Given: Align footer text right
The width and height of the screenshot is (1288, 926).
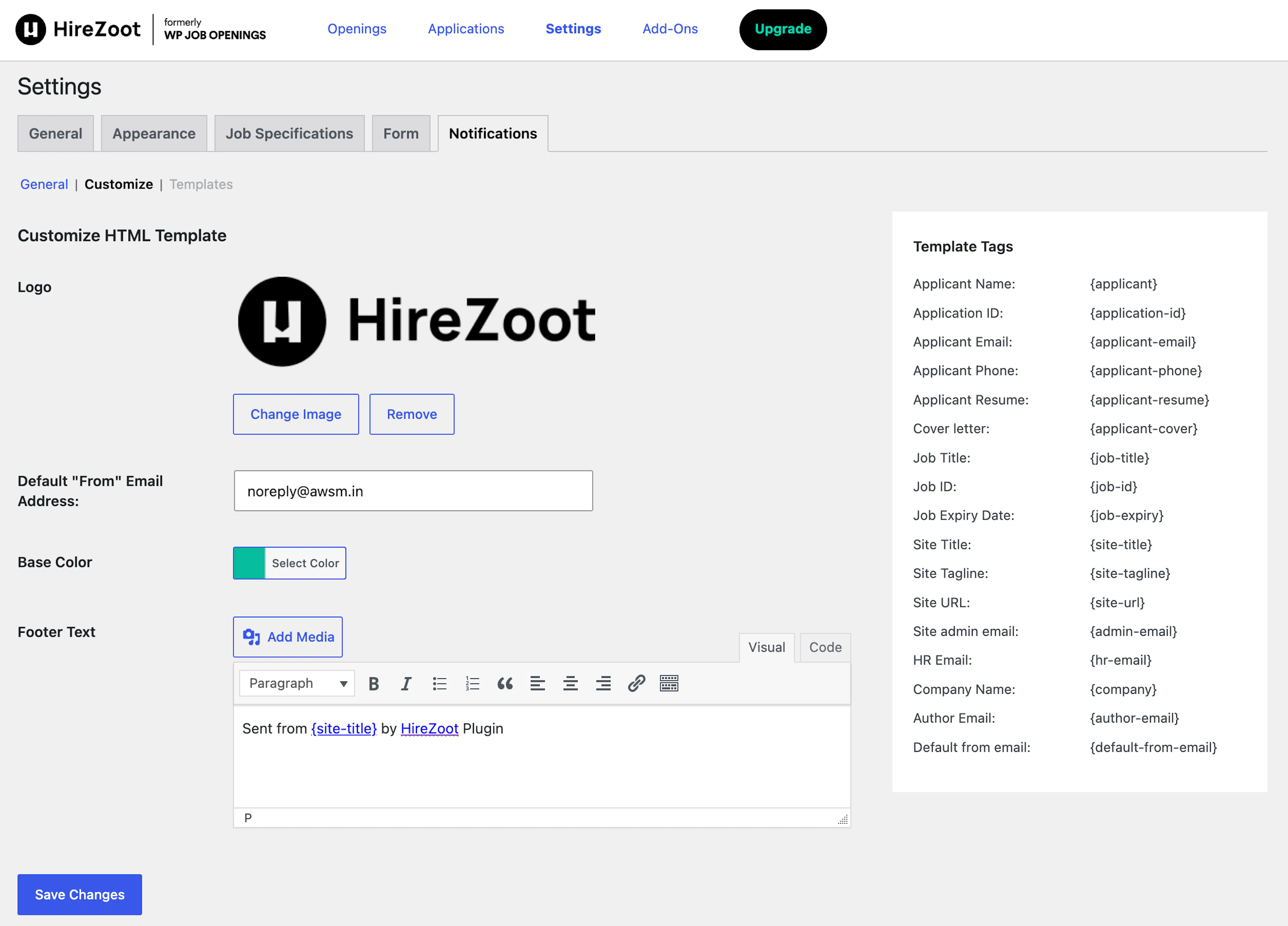Looking at the screenshot, I should pos(603,683).
